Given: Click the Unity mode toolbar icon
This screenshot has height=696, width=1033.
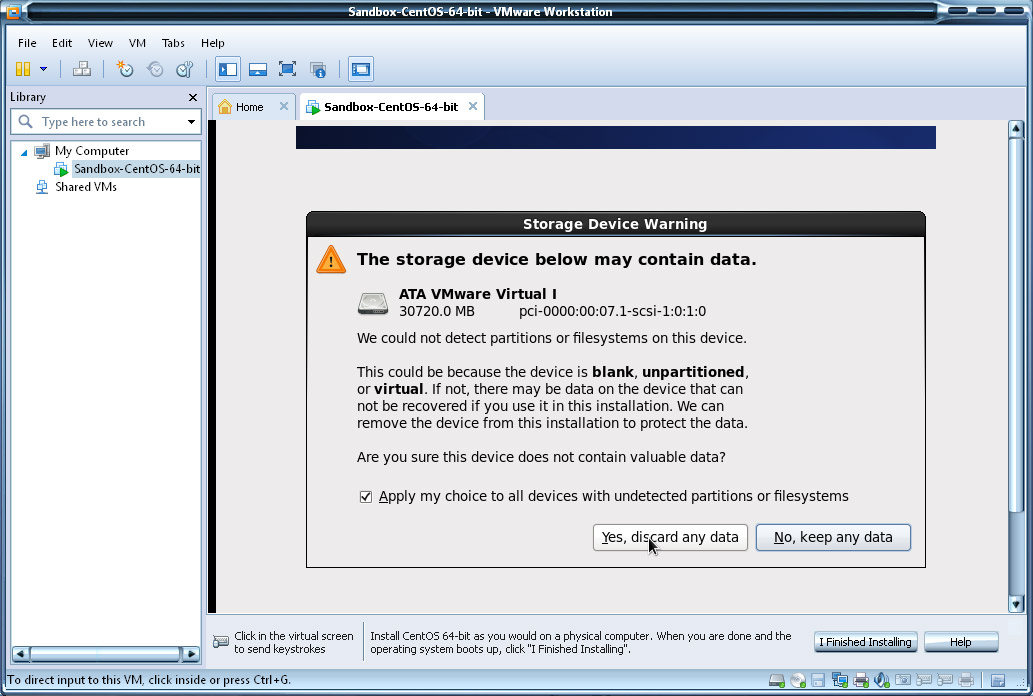Looking at the screenshot, I should (x=318, y=69).
